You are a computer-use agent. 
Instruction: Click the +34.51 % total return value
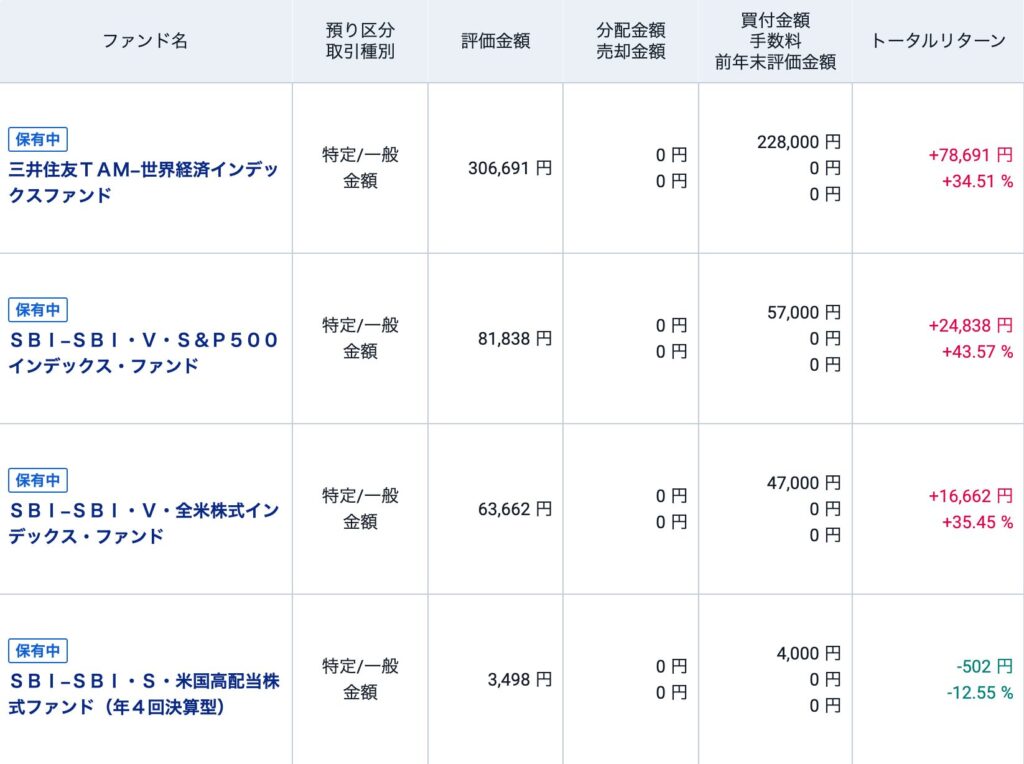tap(977, 181)
